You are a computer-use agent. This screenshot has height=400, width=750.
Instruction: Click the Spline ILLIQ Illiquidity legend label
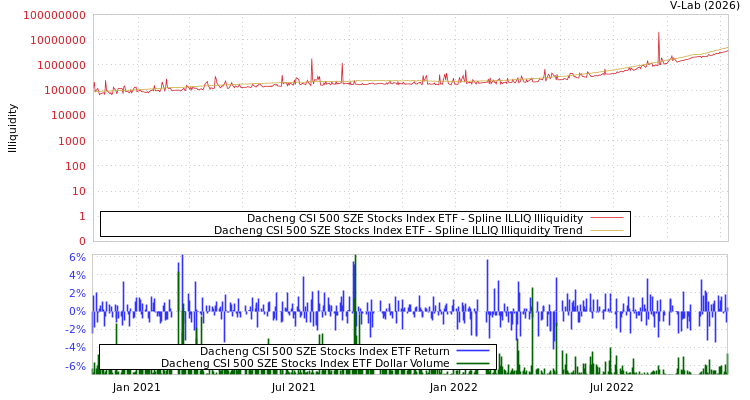[415, 218]
